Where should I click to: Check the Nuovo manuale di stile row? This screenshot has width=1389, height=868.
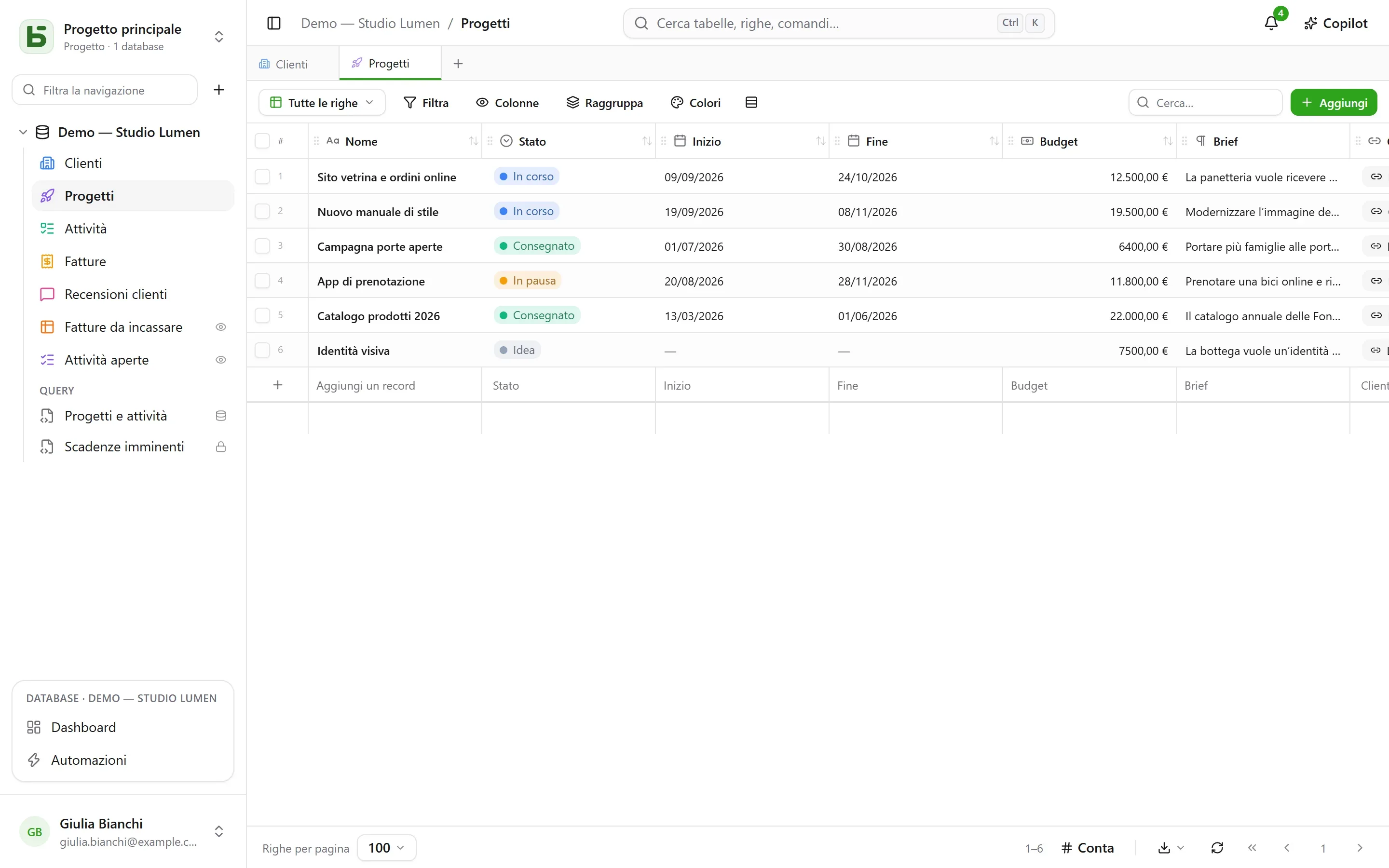pyautogui.click(x=262, y=211)
